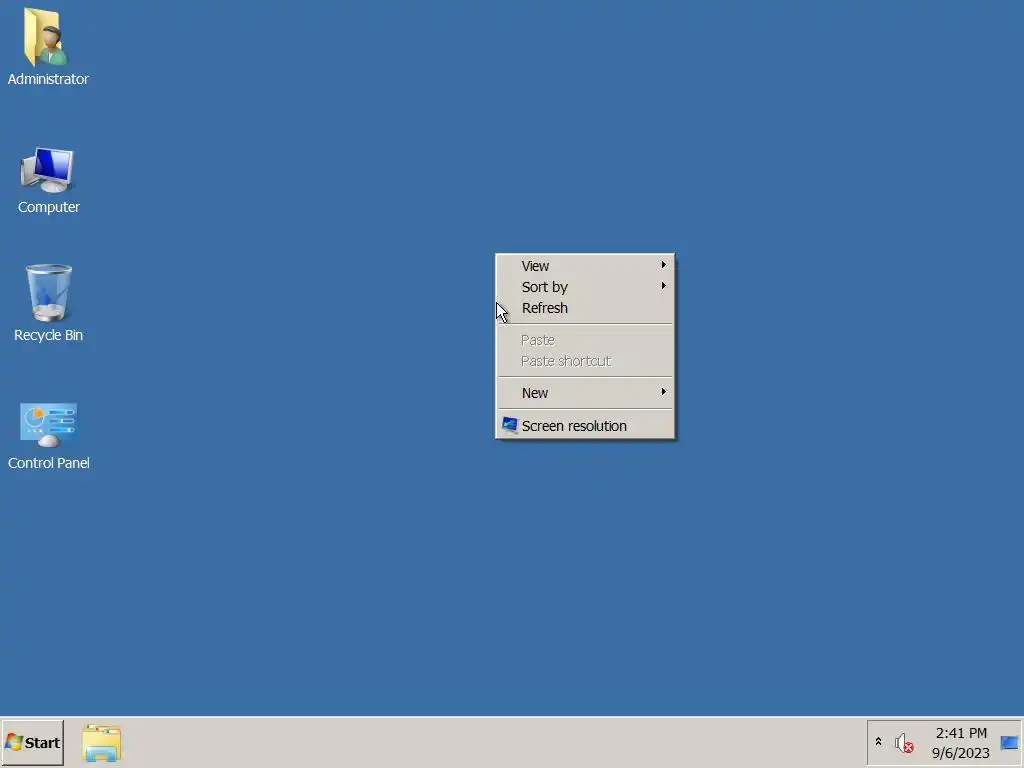Click the greyed-out Paste shortcut entry
Viewport: 1024px width, 768px height.
585,360
